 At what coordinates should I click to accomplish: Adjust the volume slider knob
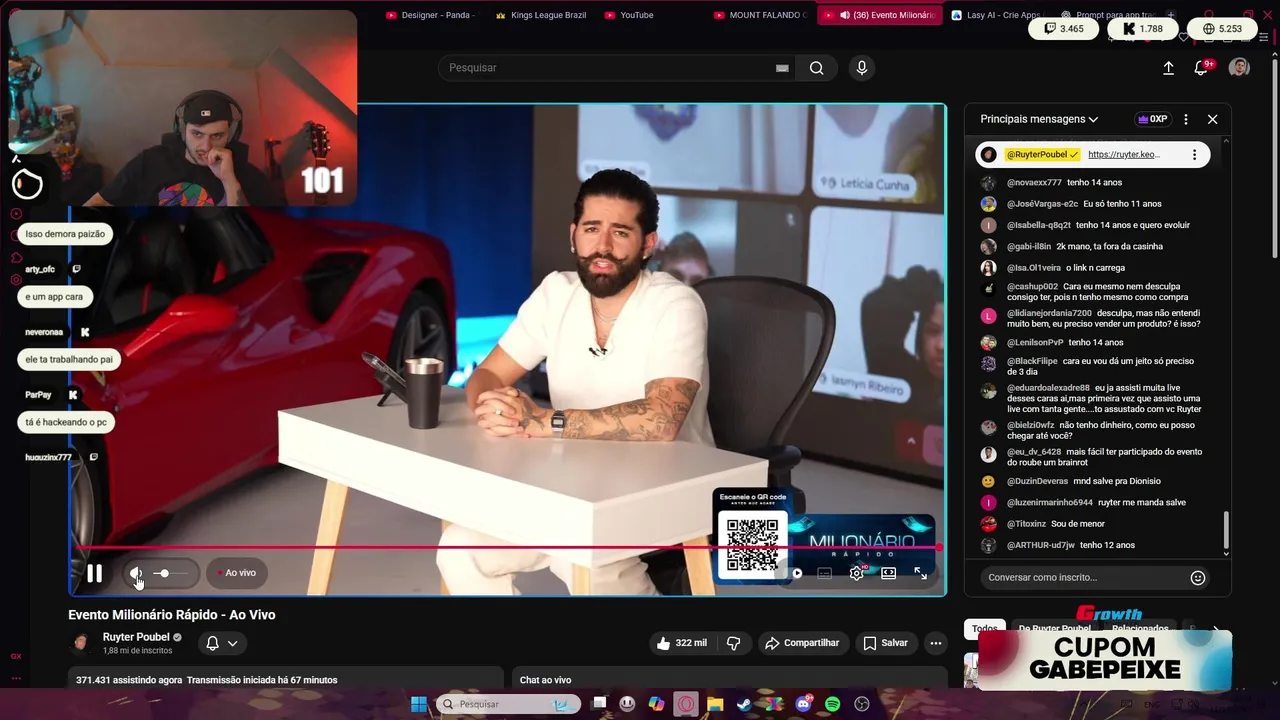point(164,573)
